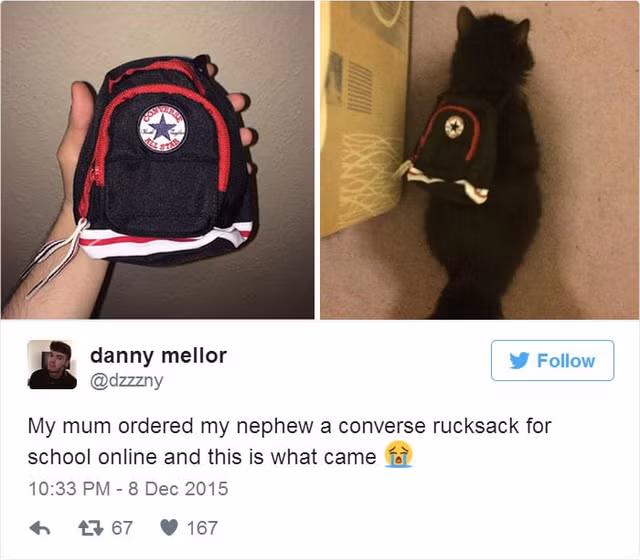The image size is (640, 560).
Task: Click the @dzzzny handle
Action: click(126, 381)
